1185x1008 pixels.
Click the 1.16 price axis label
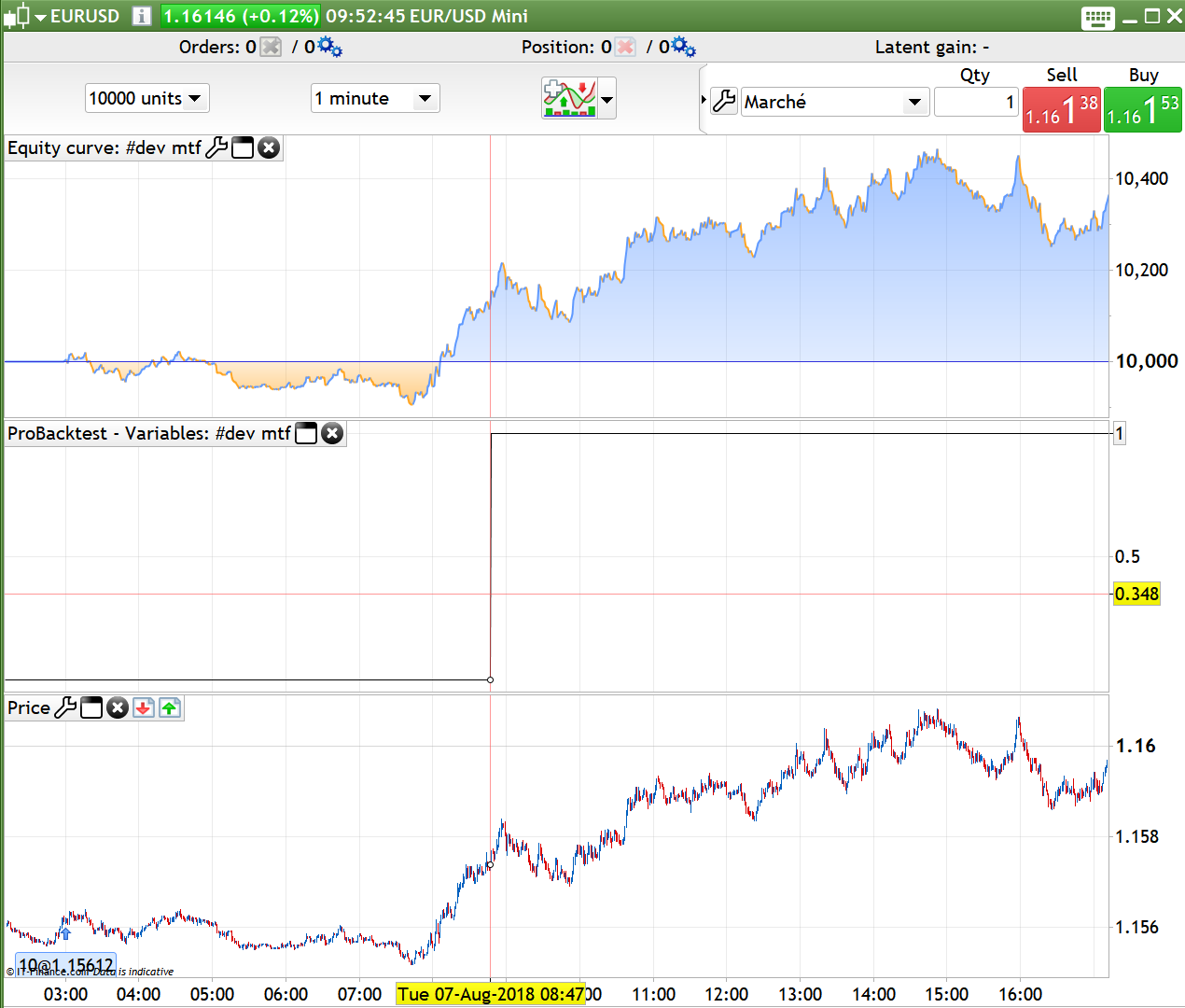[1136, 746]
